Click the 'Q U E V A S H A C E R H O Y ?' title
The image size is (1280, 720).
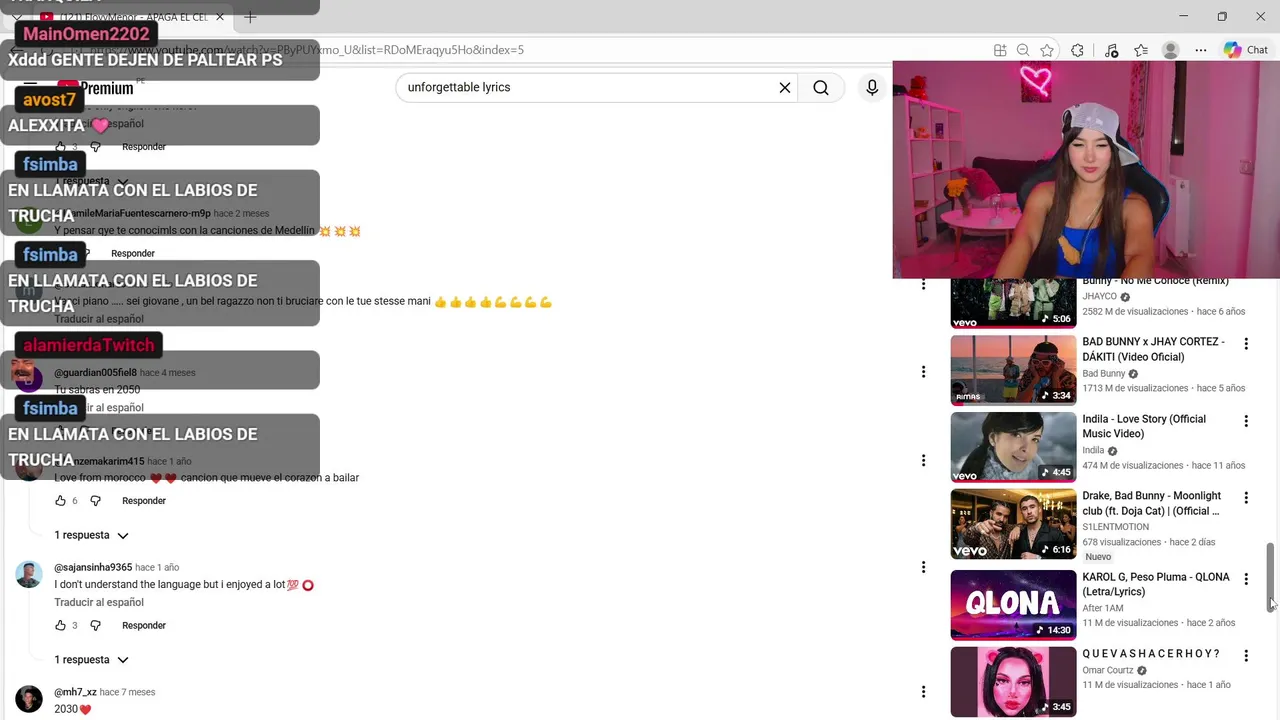pyautogui.click(x=1151, y=654)
